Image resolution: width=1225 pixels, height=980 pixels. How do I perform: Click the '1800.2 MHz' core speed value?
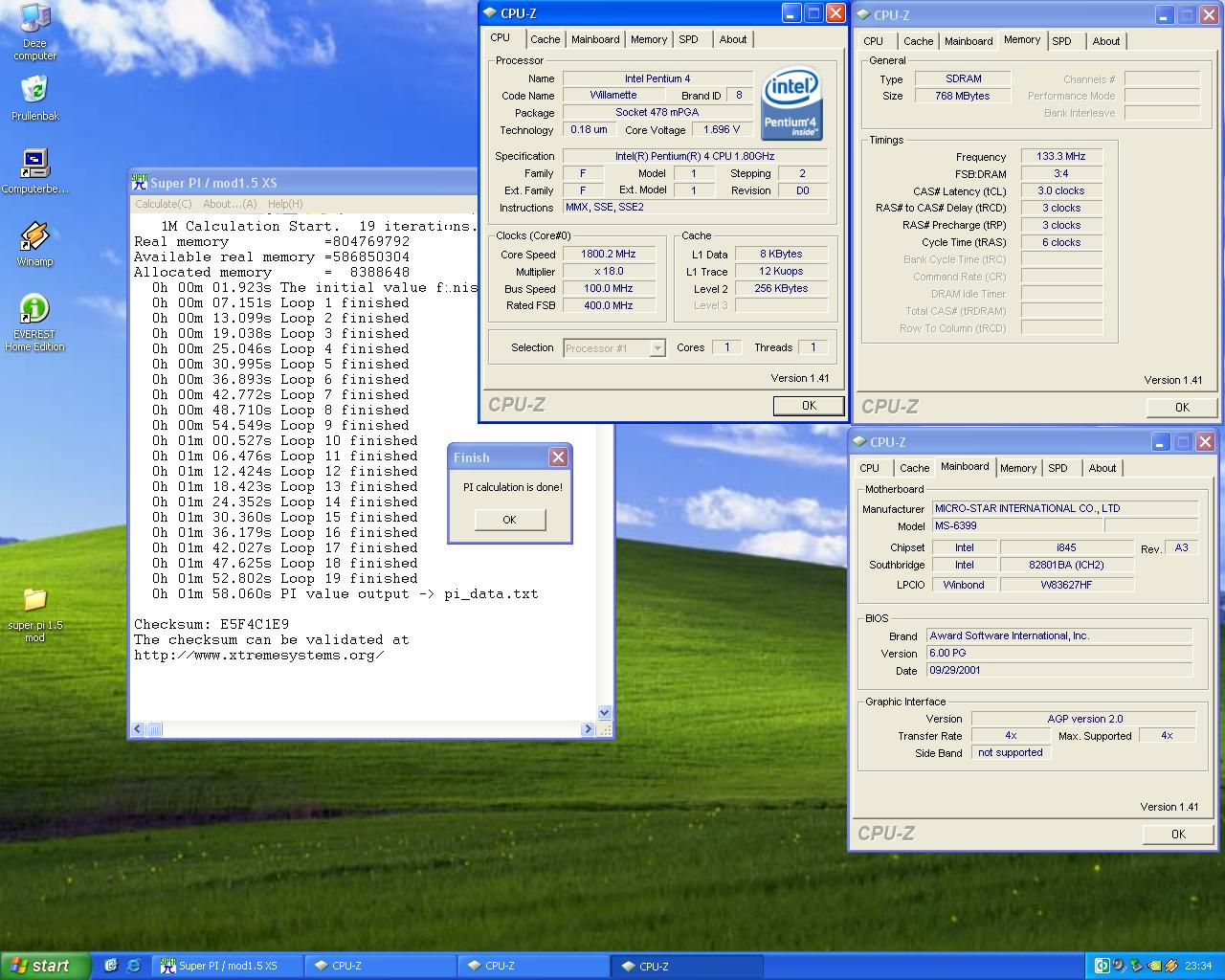(609, 254)
